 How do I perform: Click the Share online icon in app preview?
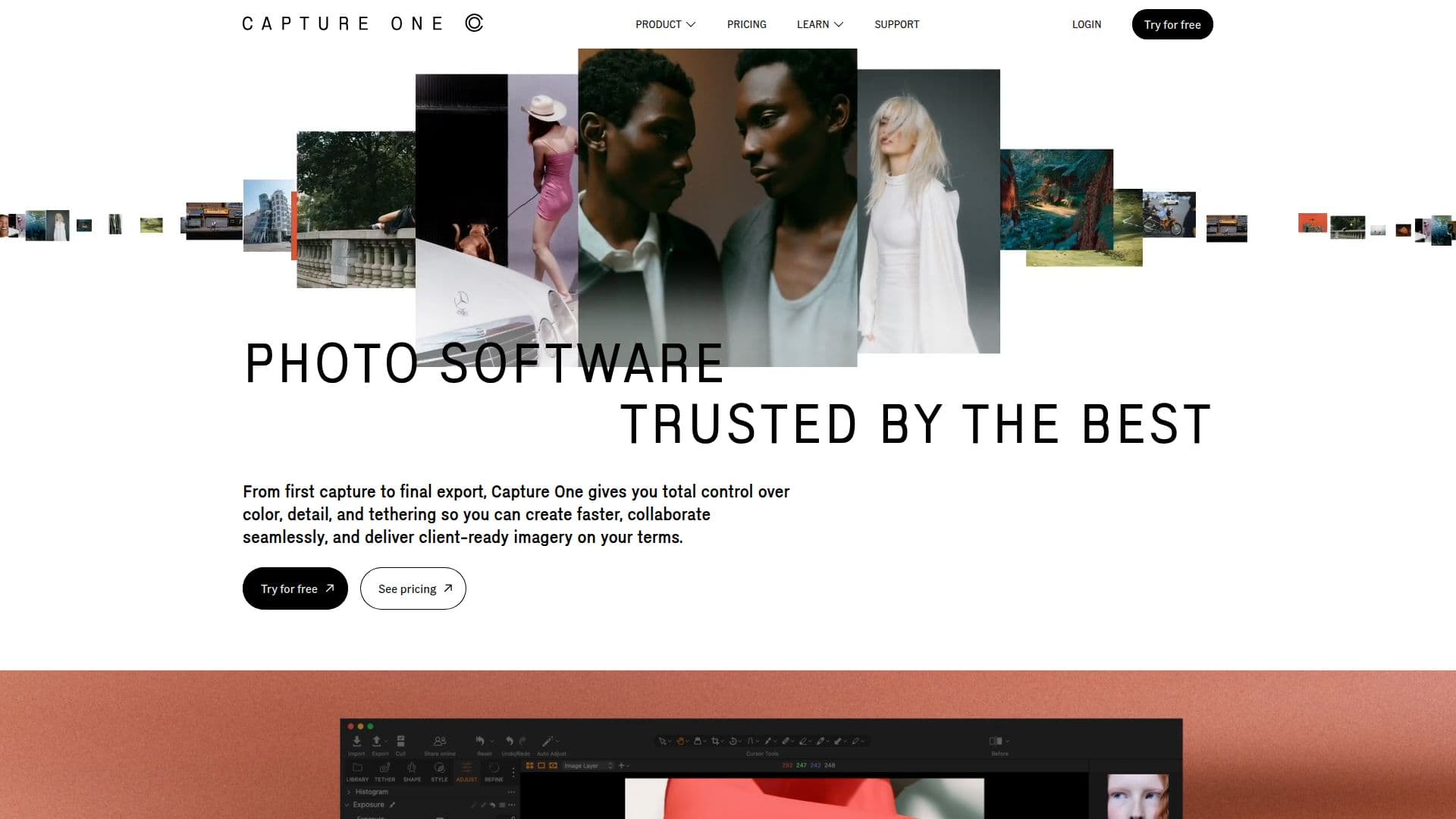pyautogui.click(x=440, y=741)
